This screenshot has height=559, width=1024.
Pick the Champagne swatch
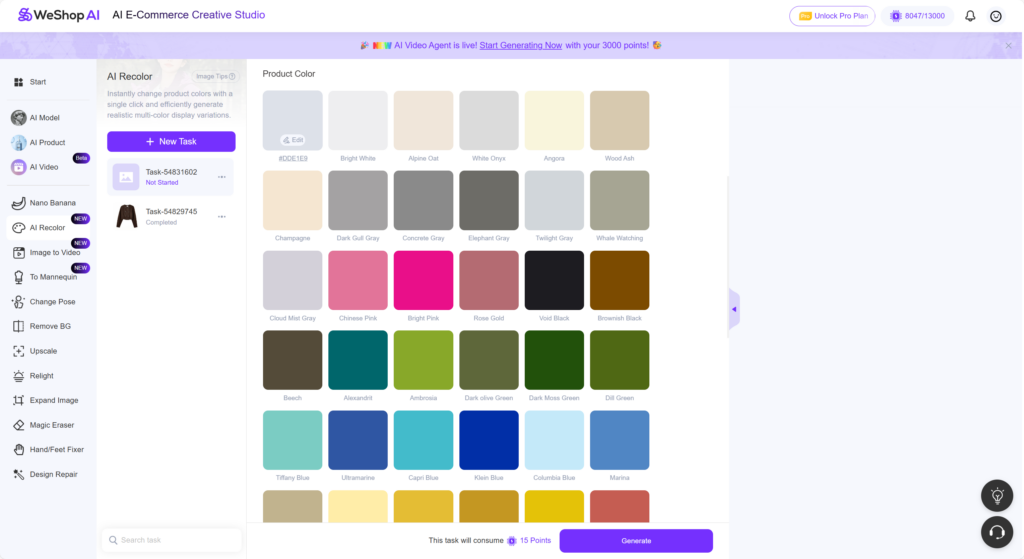(293, 200)
